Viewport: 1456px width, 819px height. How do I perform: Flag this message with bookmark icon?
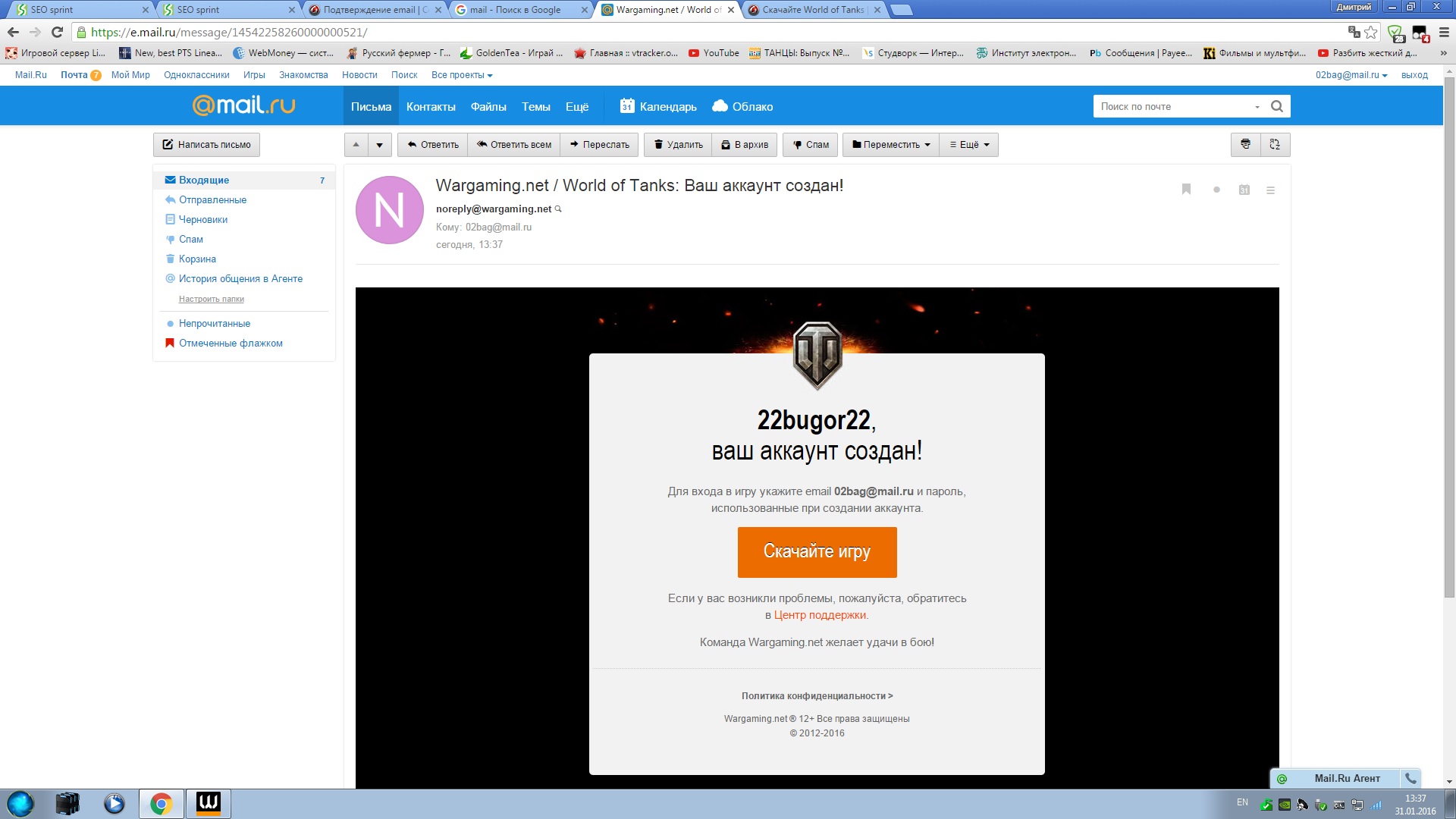tap(1186, 190)
